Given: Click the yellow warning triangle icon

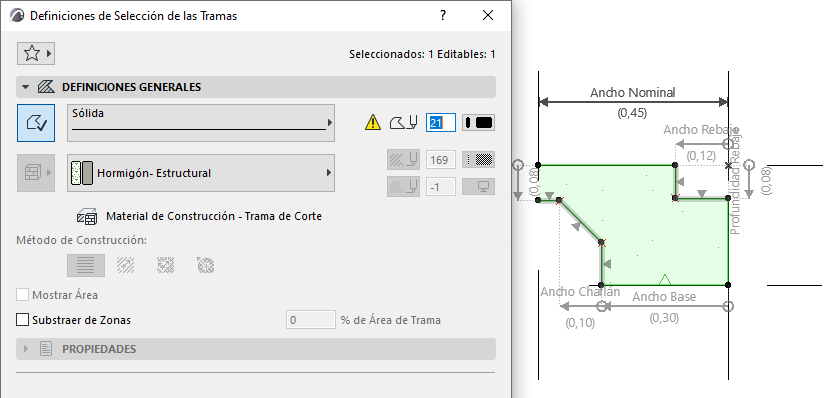Looking at the screenshot, I should (373, 123).
